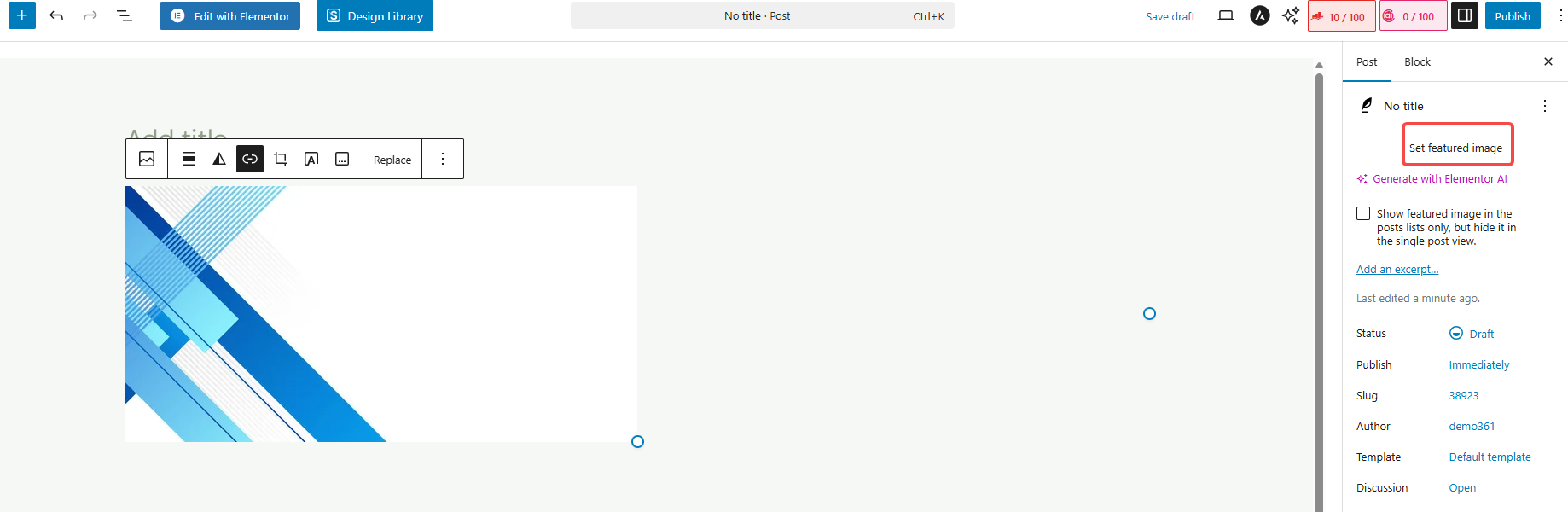Open the block inserter plus button
The height and width of the screenshot is (512, 1568).
(22, 15)
